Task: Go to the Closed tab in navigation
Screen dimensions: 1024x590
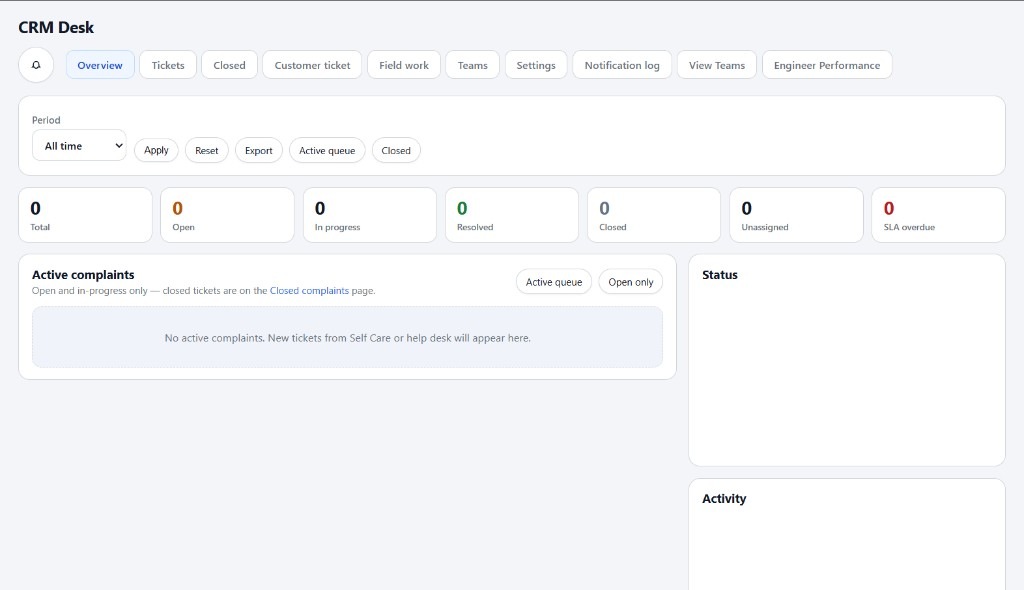Action: [229, 65]
